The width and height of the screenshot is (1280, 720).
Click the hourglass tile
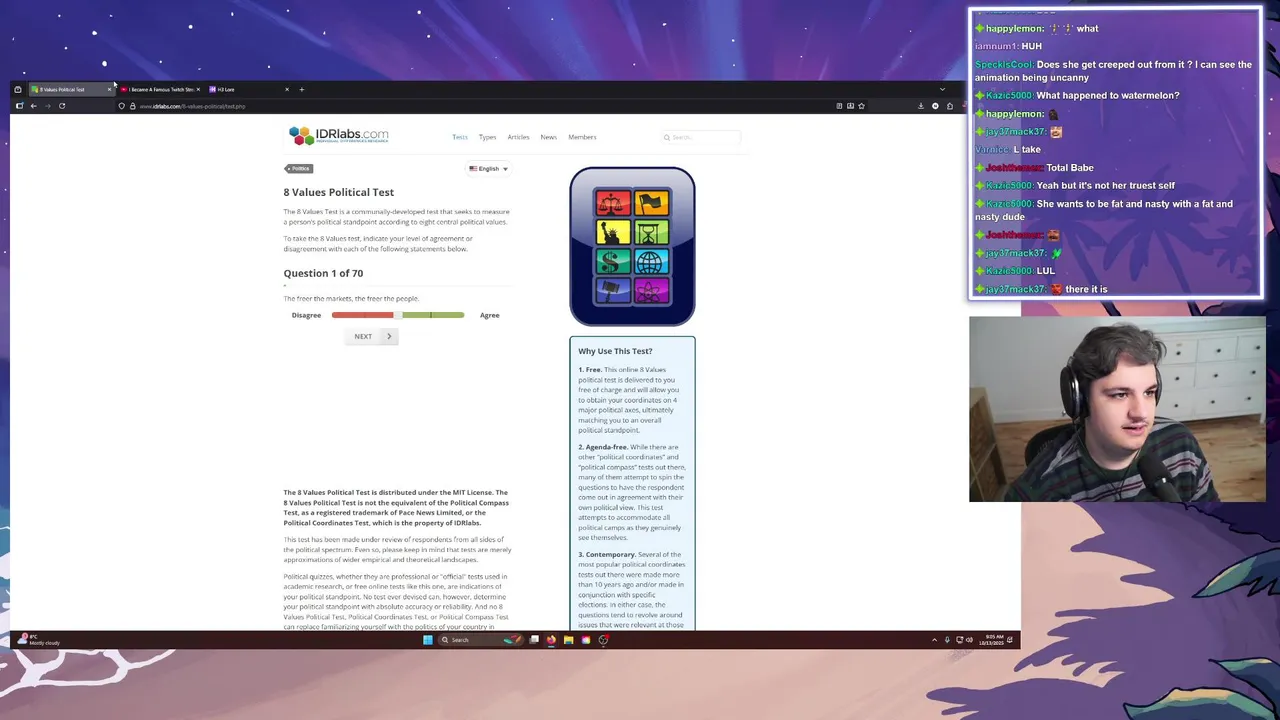(651, 233)
